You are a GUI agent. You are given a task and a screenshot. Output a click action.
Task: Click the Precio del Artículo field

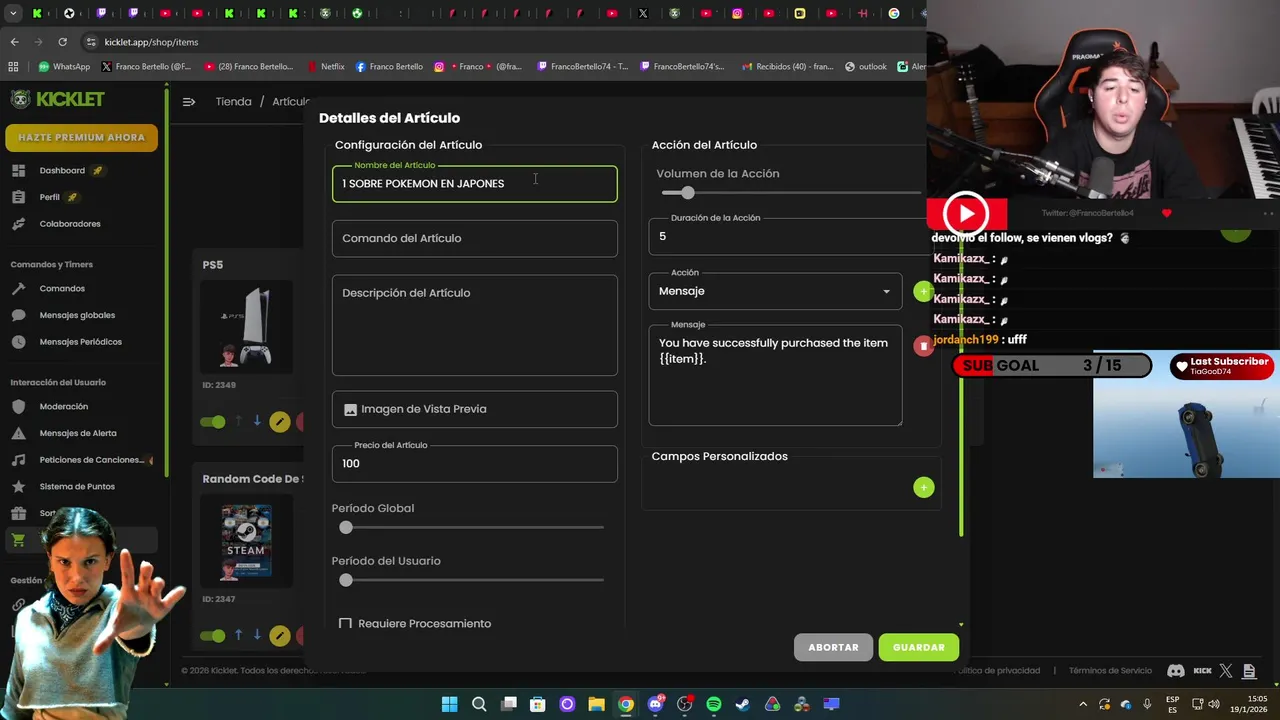point(475,464)
